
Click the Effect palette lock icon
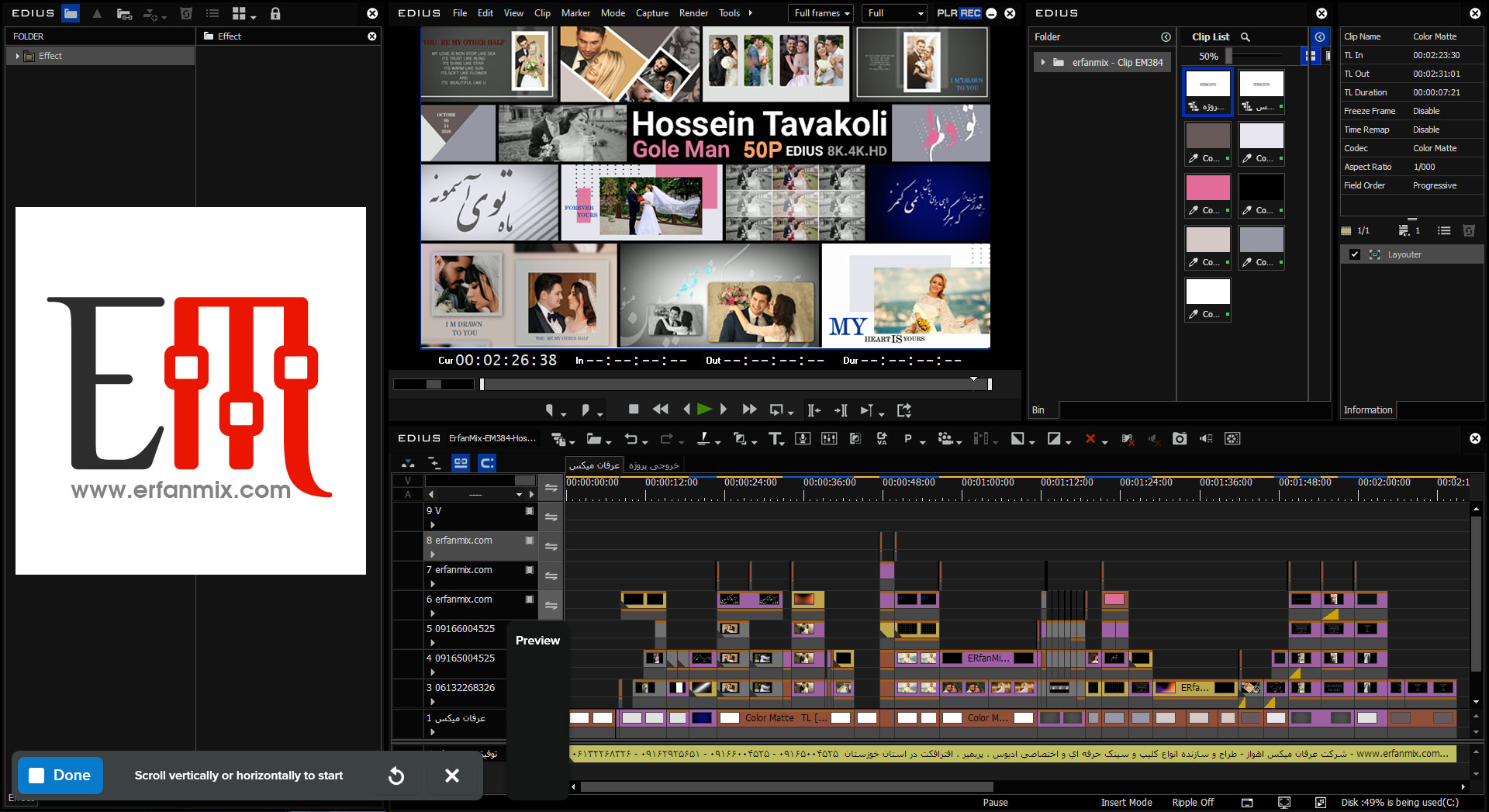[275, 13]
